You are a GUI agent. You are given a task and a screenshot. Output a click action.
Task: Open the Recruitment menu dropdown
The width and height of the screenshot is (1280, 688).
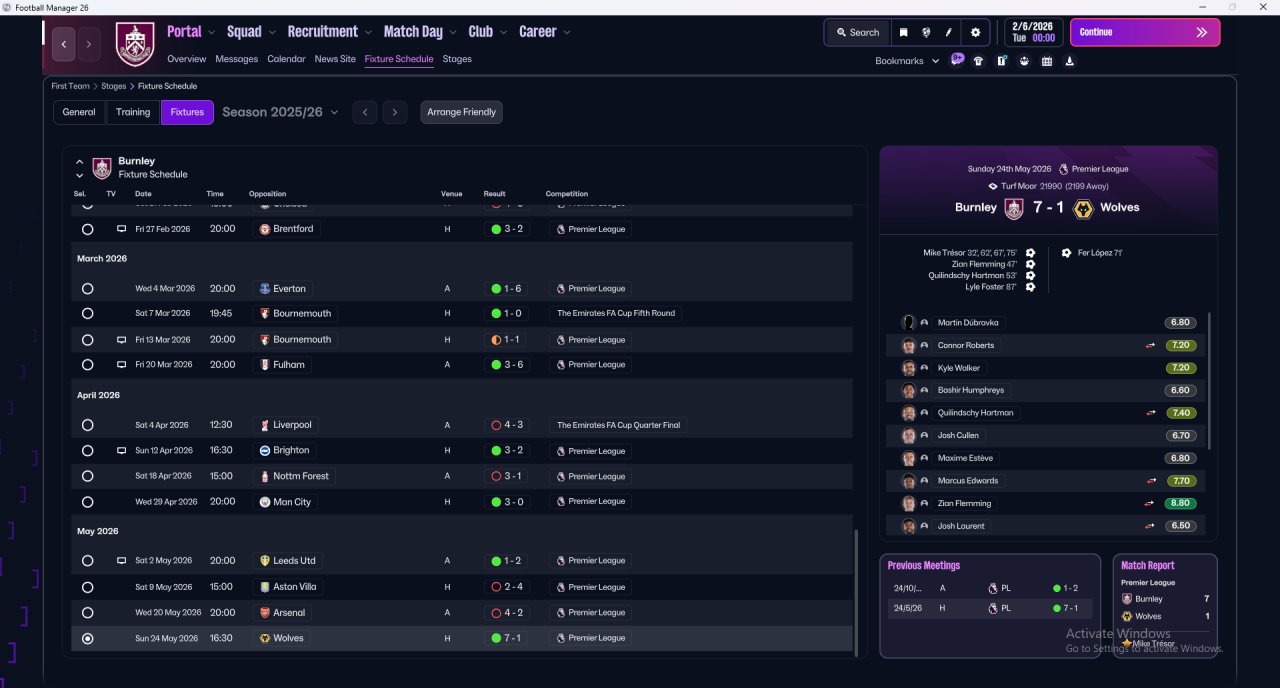coord(329,32)
